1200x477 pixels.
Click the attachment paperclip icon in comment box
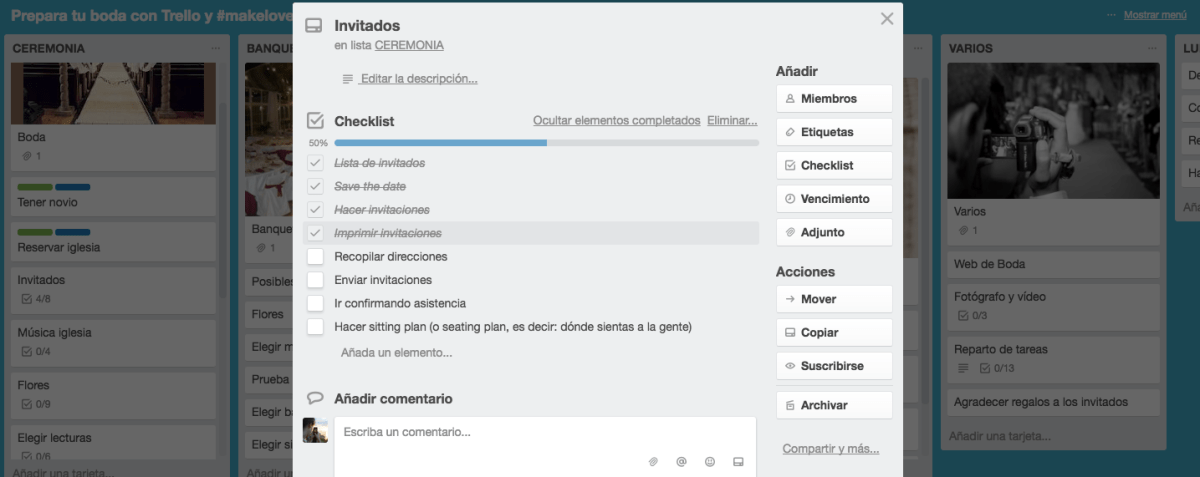click(x=653, y=462)
